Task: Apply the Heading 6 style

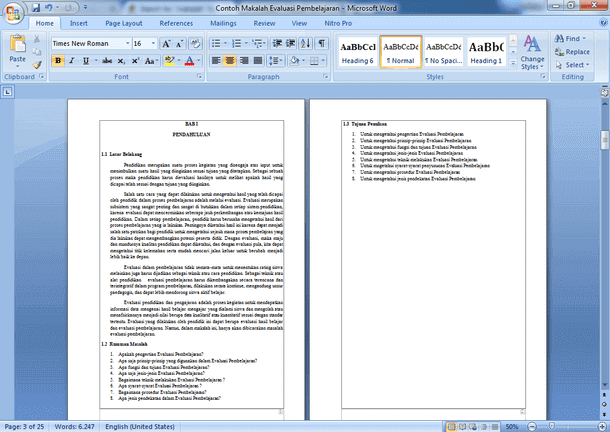Action: point(358,52)
